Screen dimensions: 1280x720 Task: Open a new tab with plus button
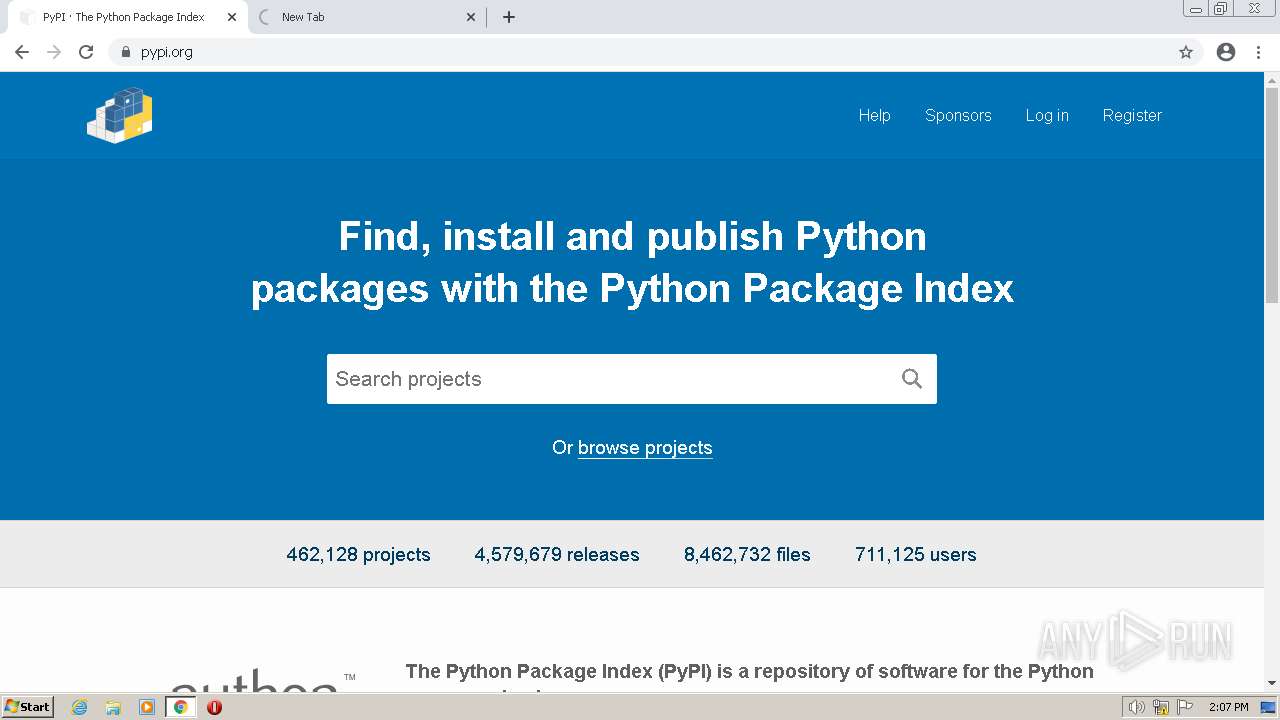pos(509,17)
